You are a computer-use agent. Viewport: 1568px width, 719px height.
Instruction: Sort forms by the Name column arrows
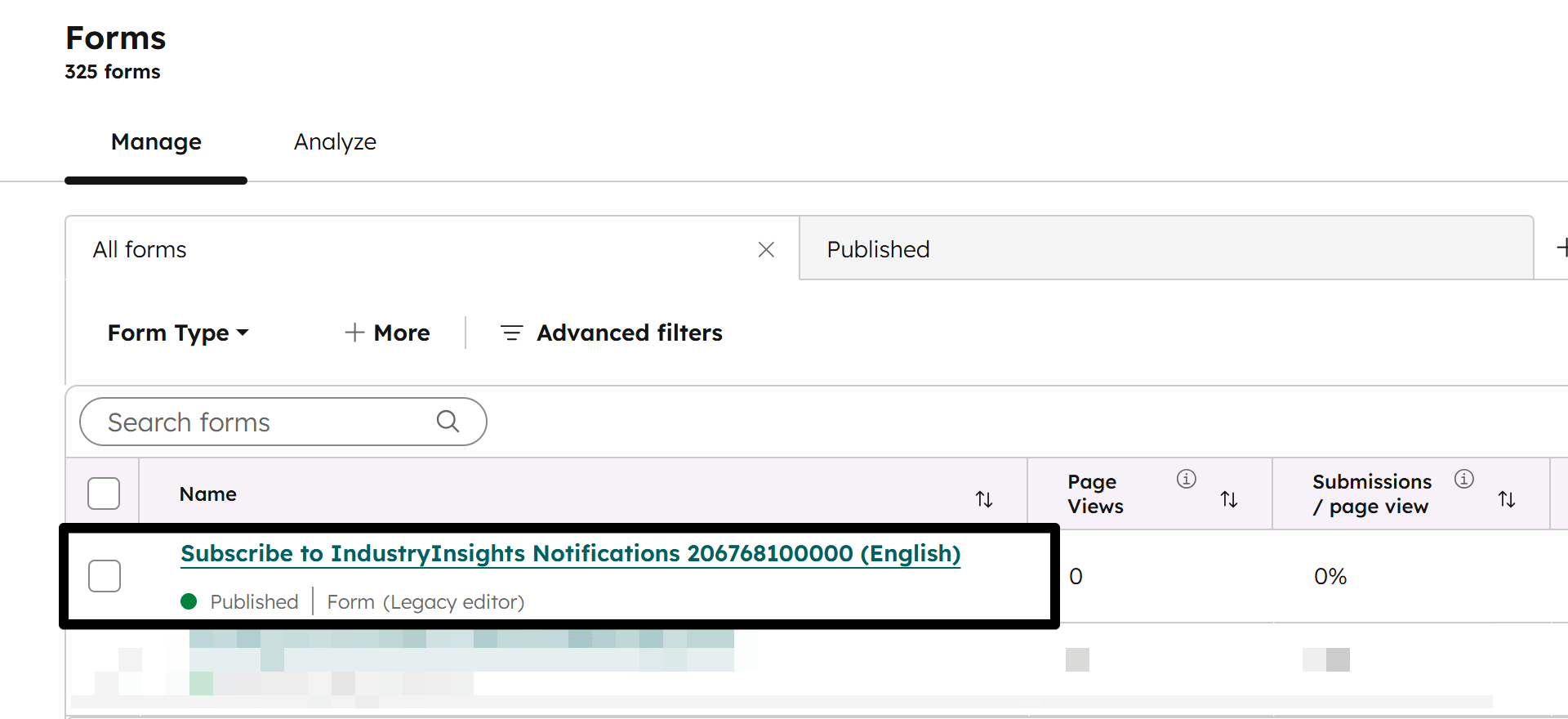(x=984, y=498)
